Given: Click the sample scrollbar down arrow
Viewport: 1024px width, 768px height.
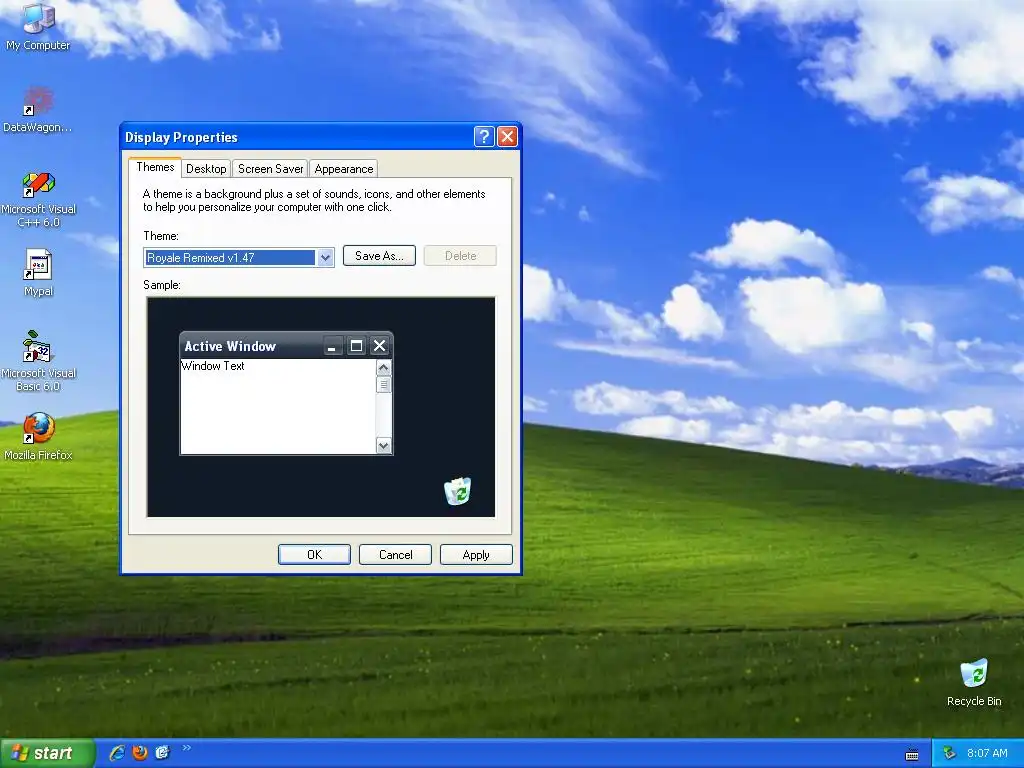Looking at the screenshot, I should tap(383, 446).
